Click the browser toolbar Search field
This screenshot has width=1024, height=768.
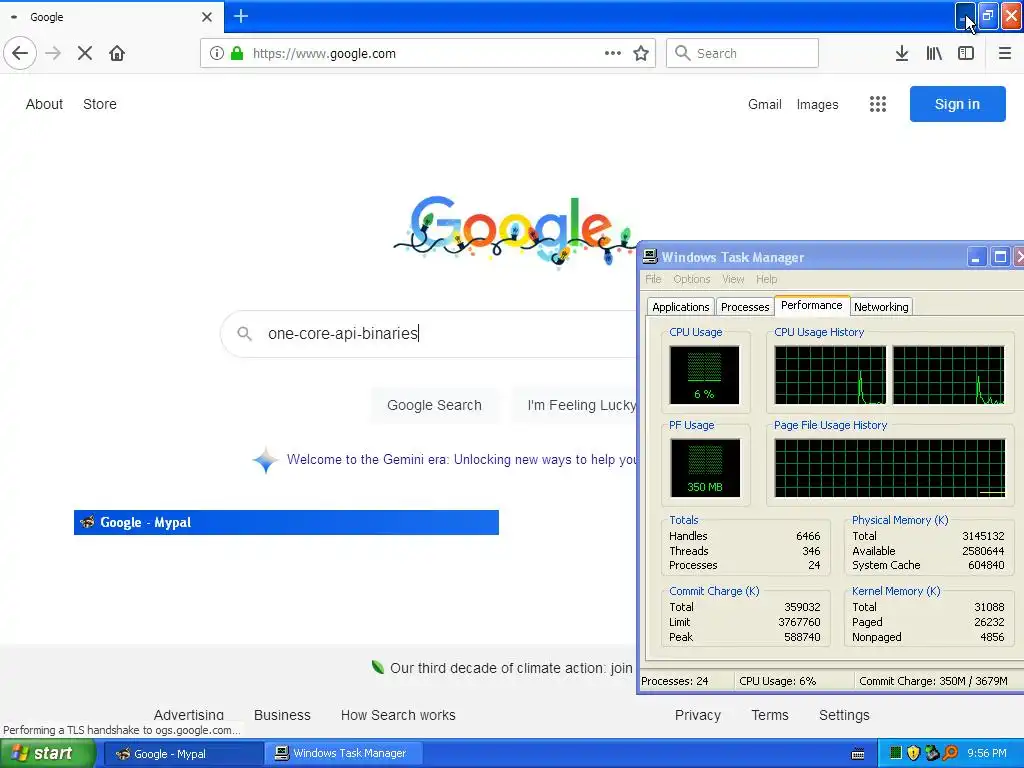pyautogui.click(x=742, y=53)
